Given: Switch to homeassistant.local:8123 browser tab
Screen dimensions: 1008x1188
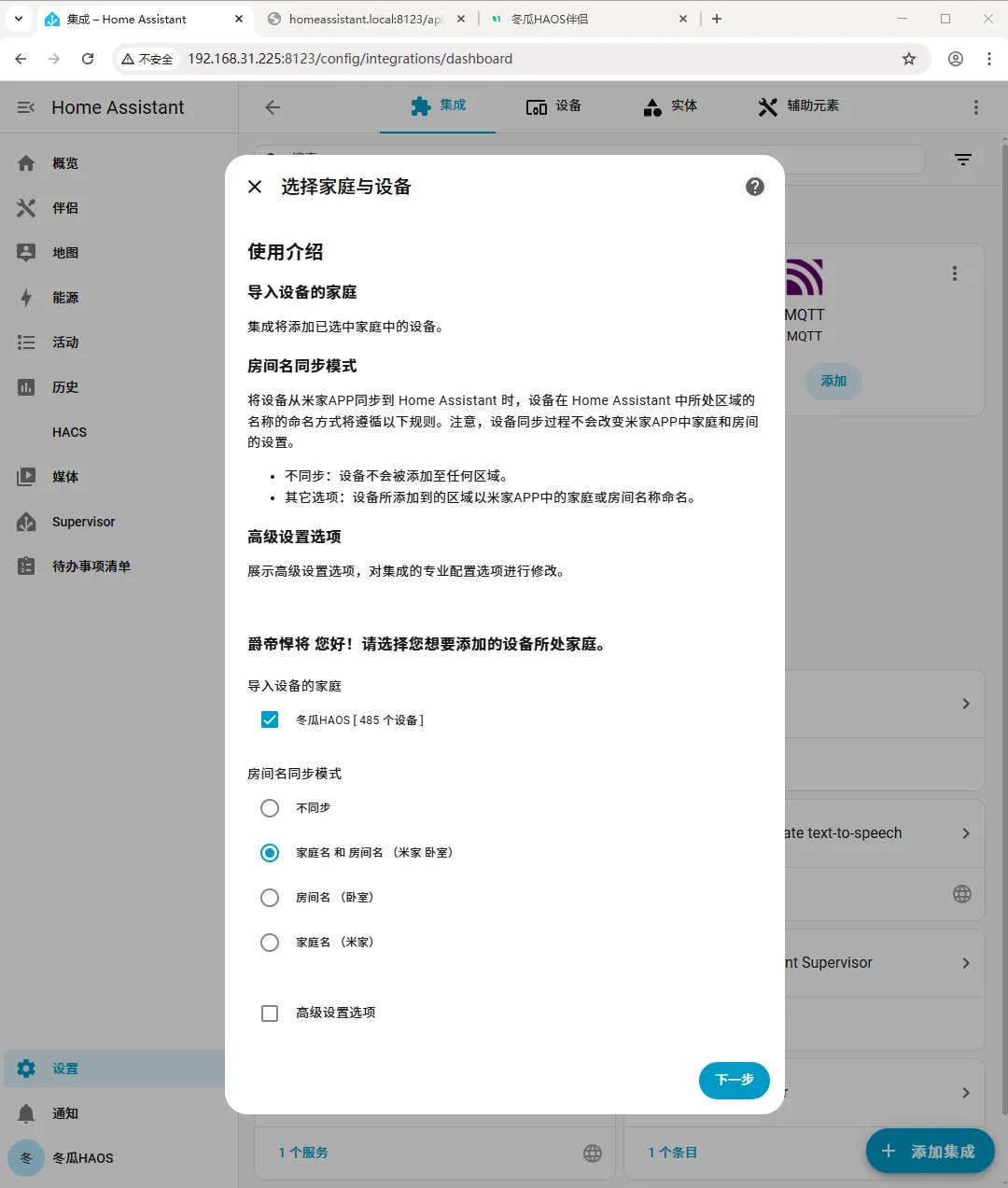Looking at the screenshot, I should pos(366,19).
